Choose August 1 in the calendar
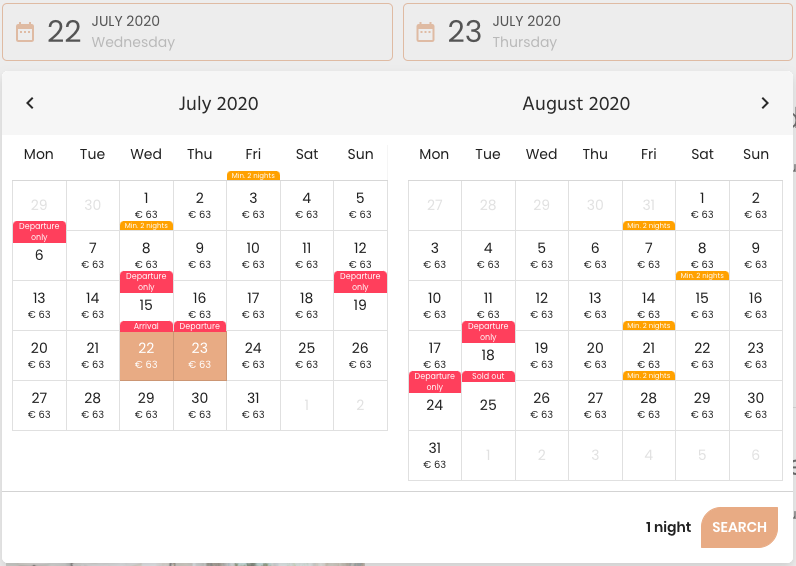The image size is (796, 566). click(702, 206)
